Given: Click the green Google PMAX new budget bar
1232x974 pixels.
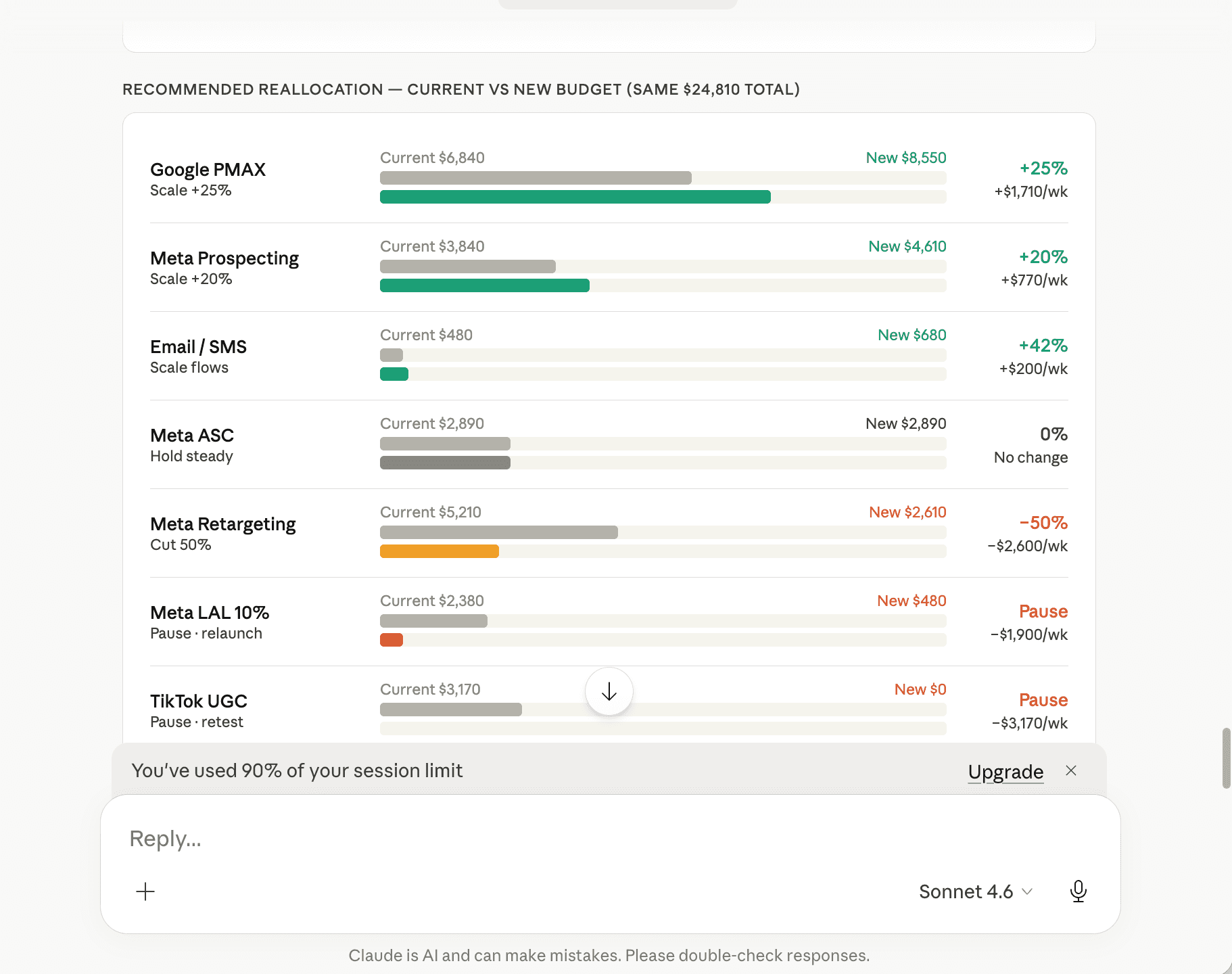Looking at the screenshot, I should pos(575,197).
